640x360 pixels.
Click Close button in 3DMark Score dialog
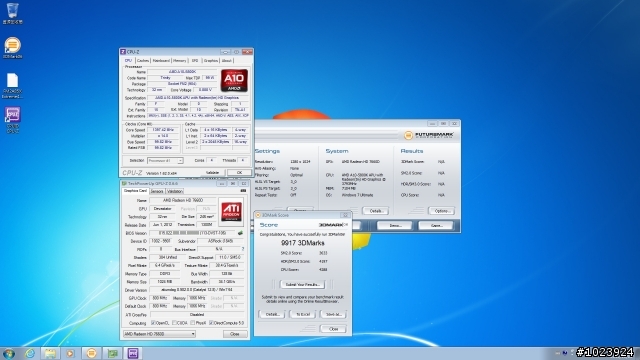[333, 329]
